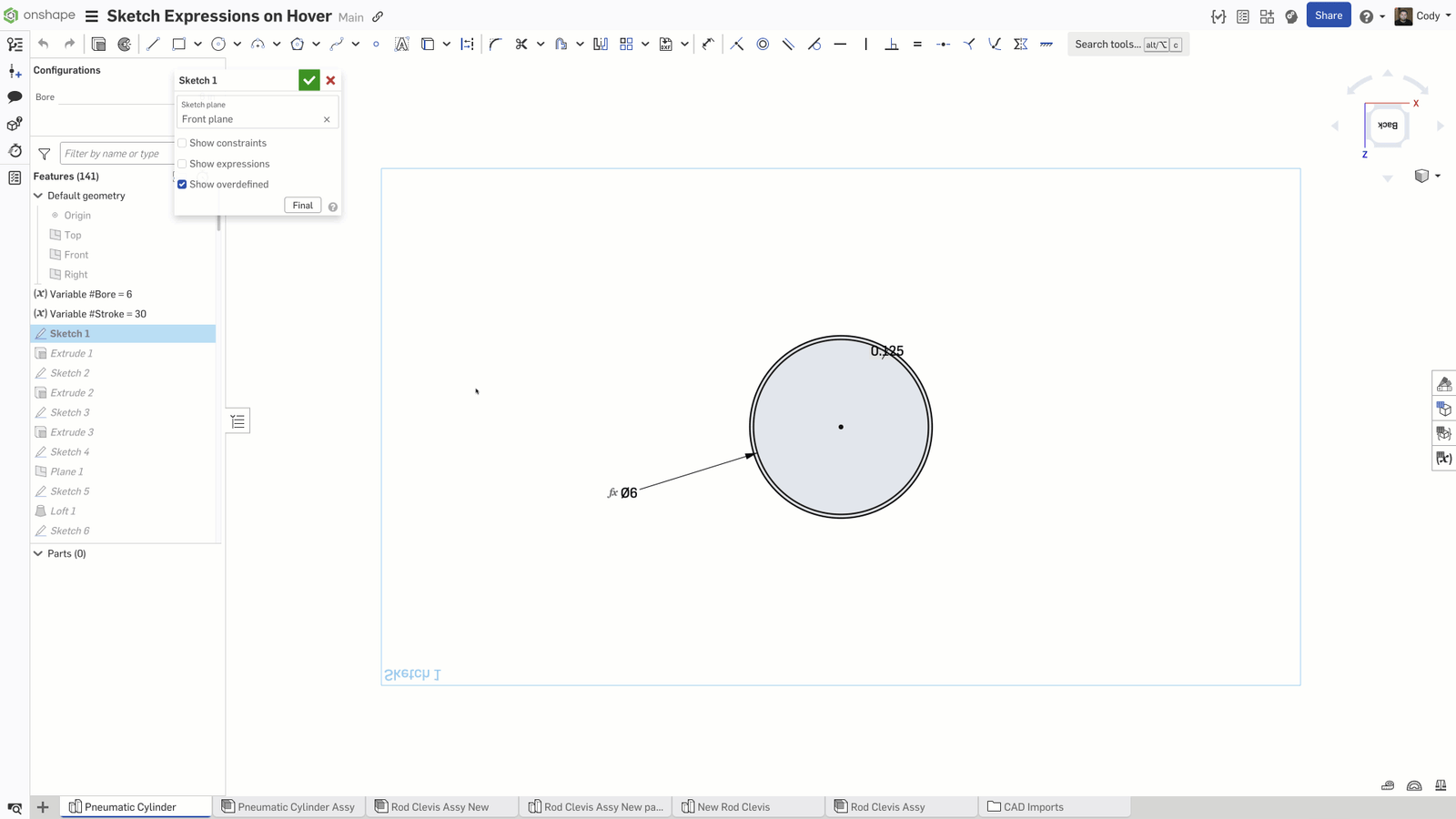Uncheck Show overdefined option
This screenshot has height=819, width=1456.
(x=183, y=185)
